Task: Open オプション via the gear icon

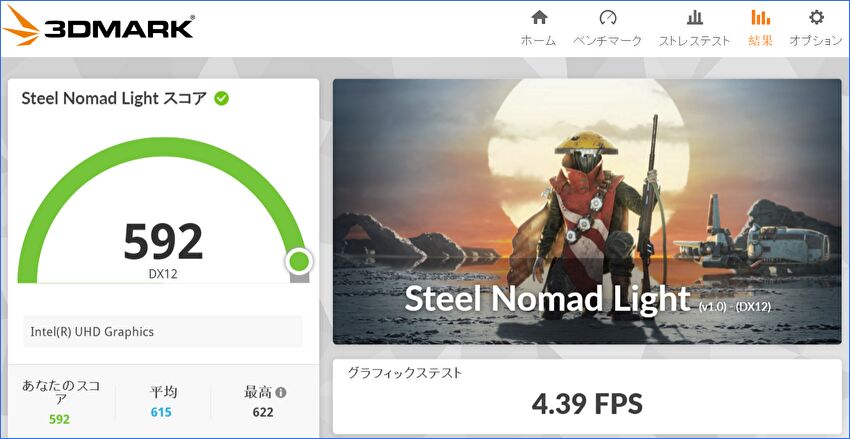Action: [816, 18]
